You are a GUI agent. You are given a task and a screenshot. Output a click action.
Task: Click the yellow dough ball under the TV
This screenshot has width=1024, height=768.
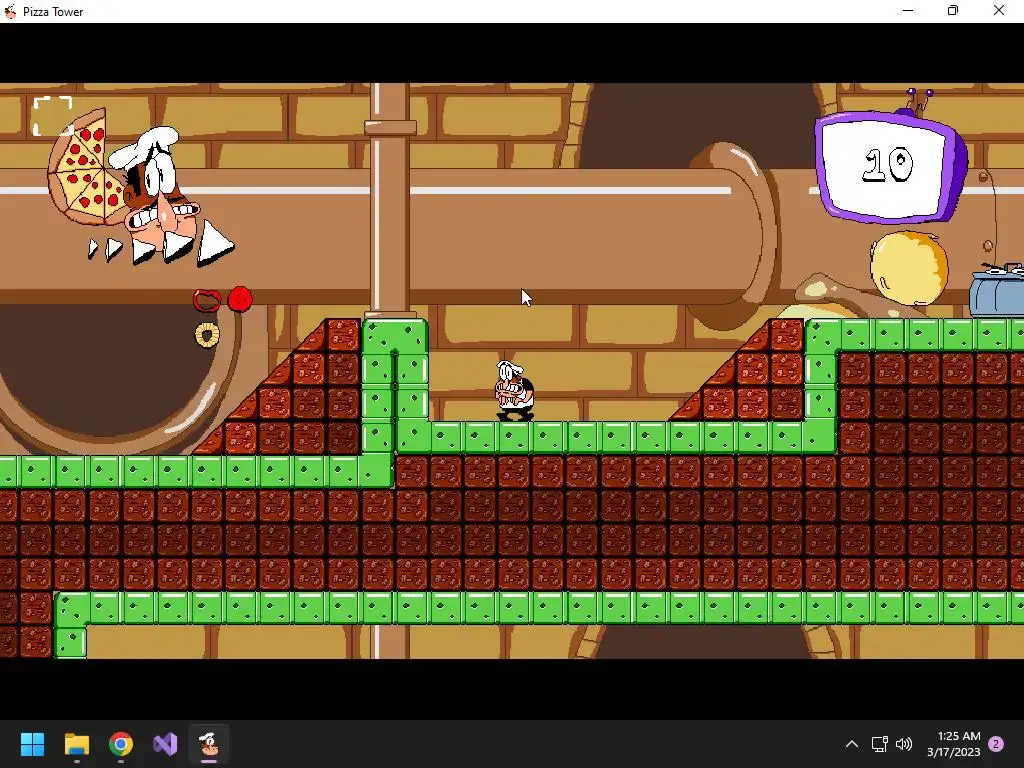[909, 268]
